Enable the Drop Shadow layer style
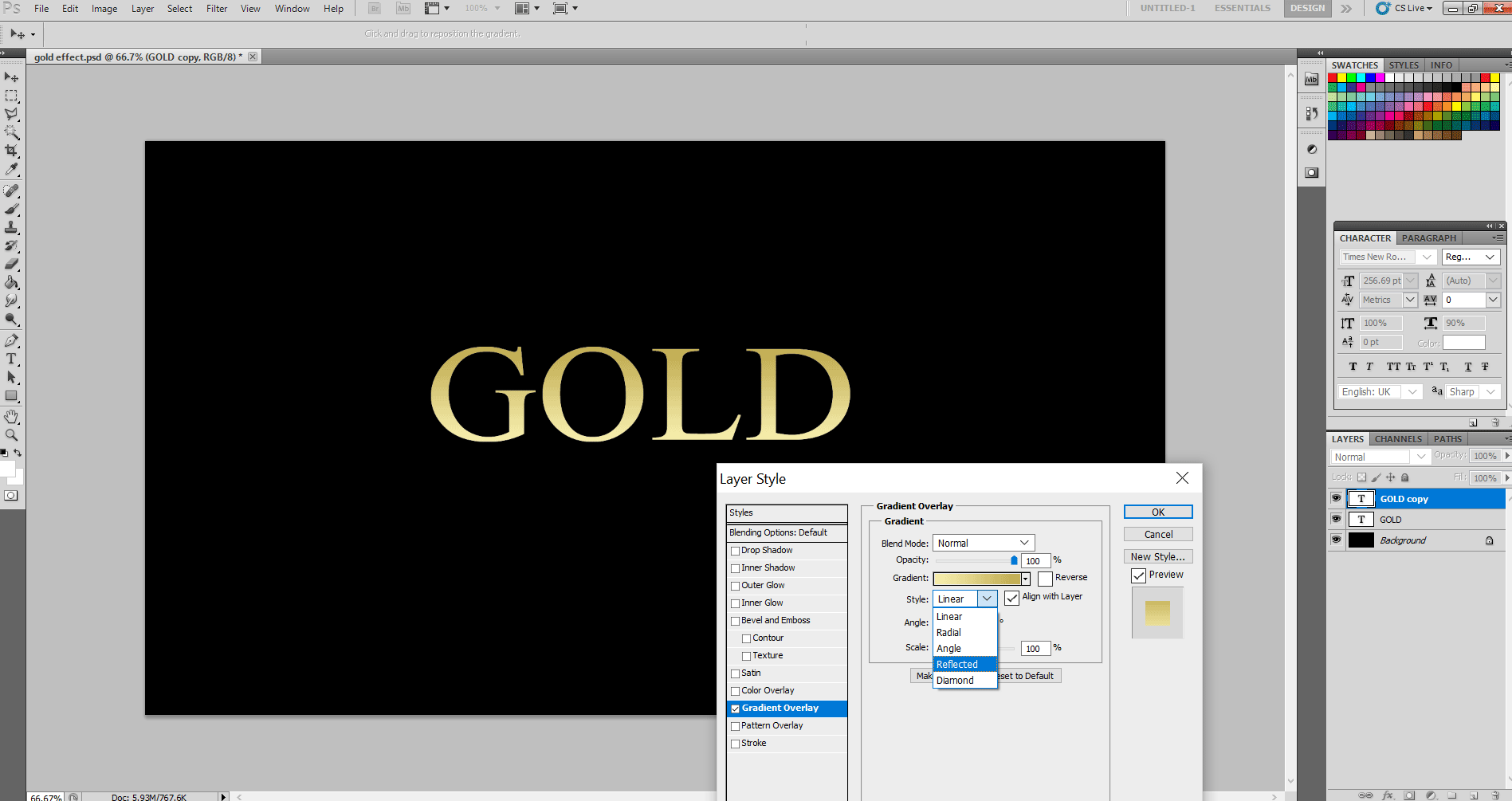Image resolution: width=1512 pixels, height=801 pixels. [735, 550]
